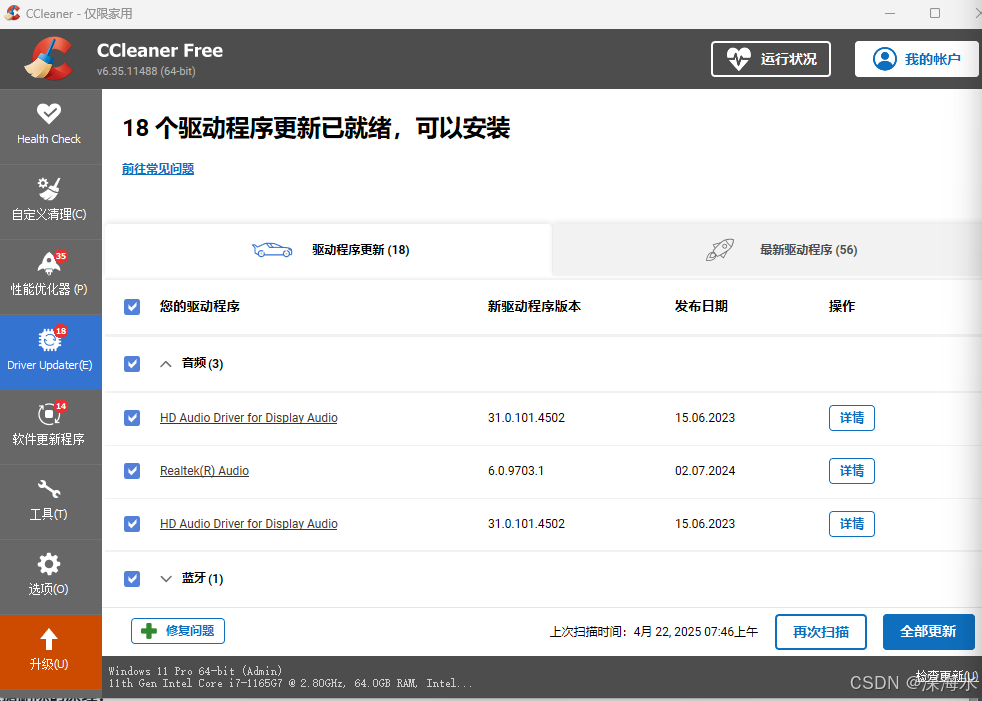
Task: Click the 新驱动程序版本 column header
Action: 534,306
